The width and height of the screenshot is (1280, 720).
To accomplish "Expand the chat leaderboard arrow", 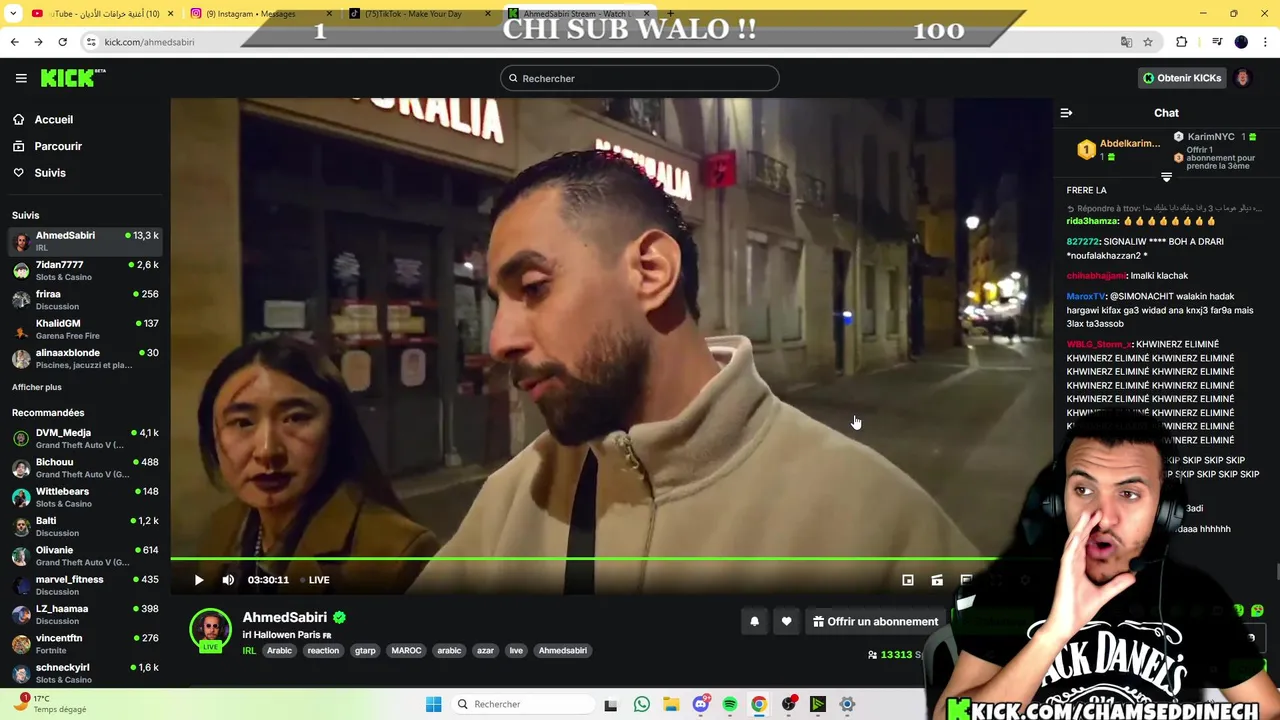I will point(1166,177).
